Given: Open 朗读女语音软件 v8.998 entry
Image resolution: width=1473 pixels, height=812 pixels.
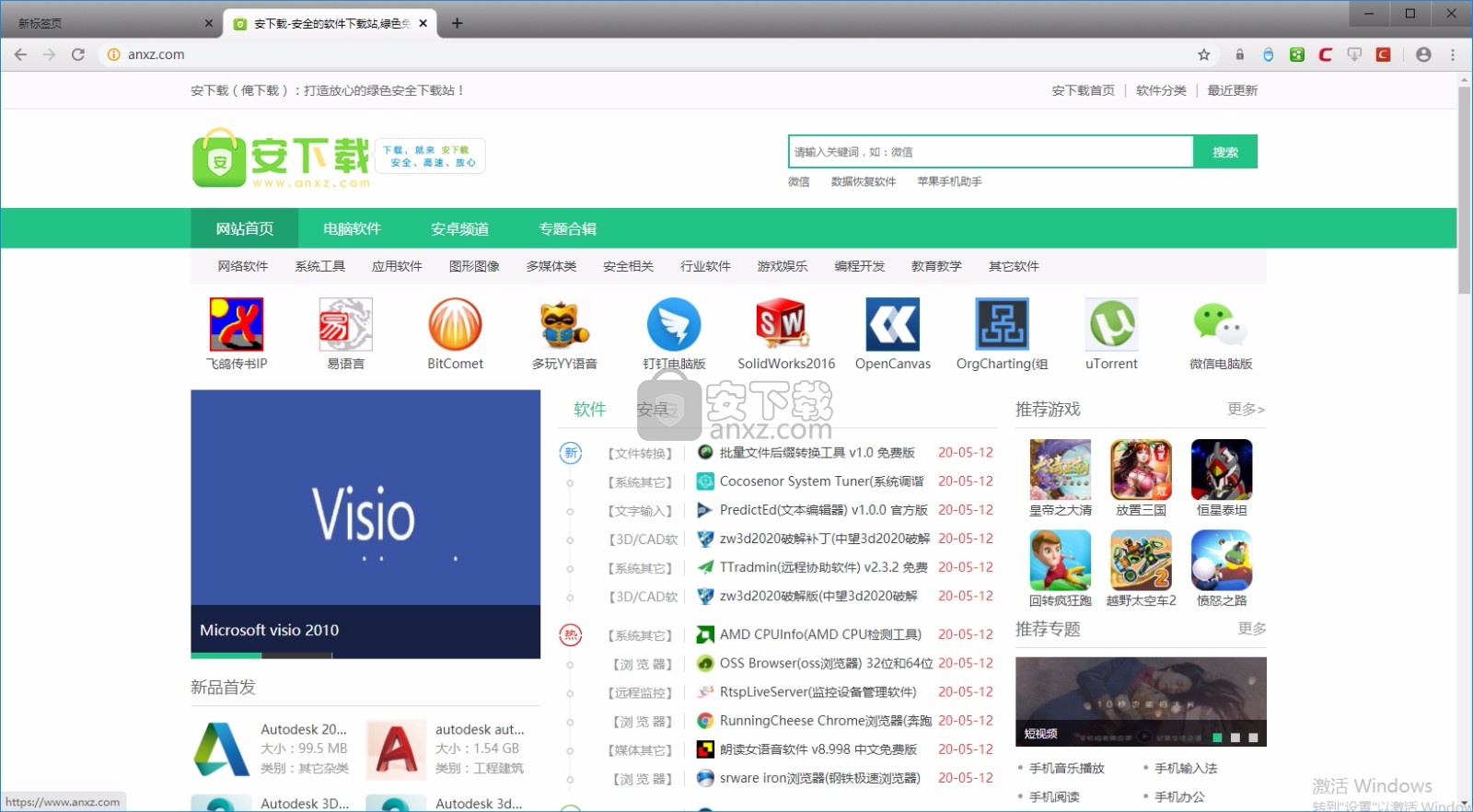Looking at the screenshot, I should click(818, 749).
